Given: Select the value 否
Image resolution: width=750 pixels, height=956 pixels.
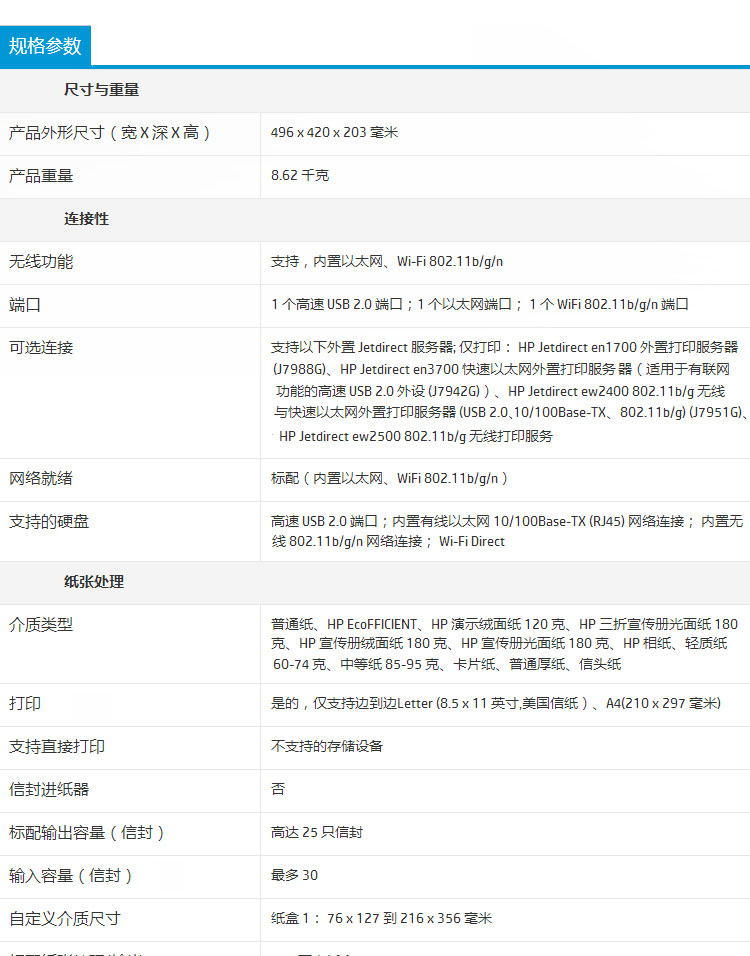Looking at the screenshot, I should click(278, 789).
